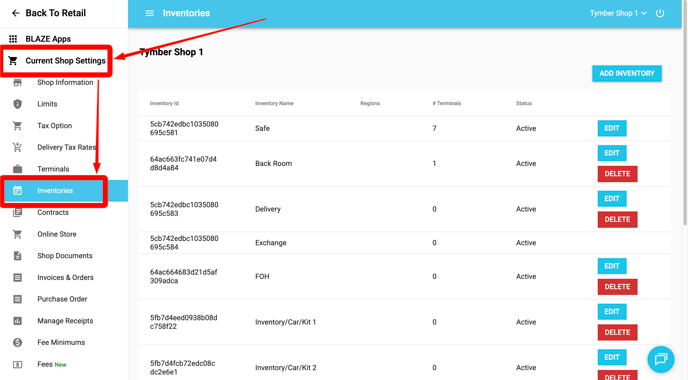
Task: Open Shop Documents page
Action: point(64,256)
